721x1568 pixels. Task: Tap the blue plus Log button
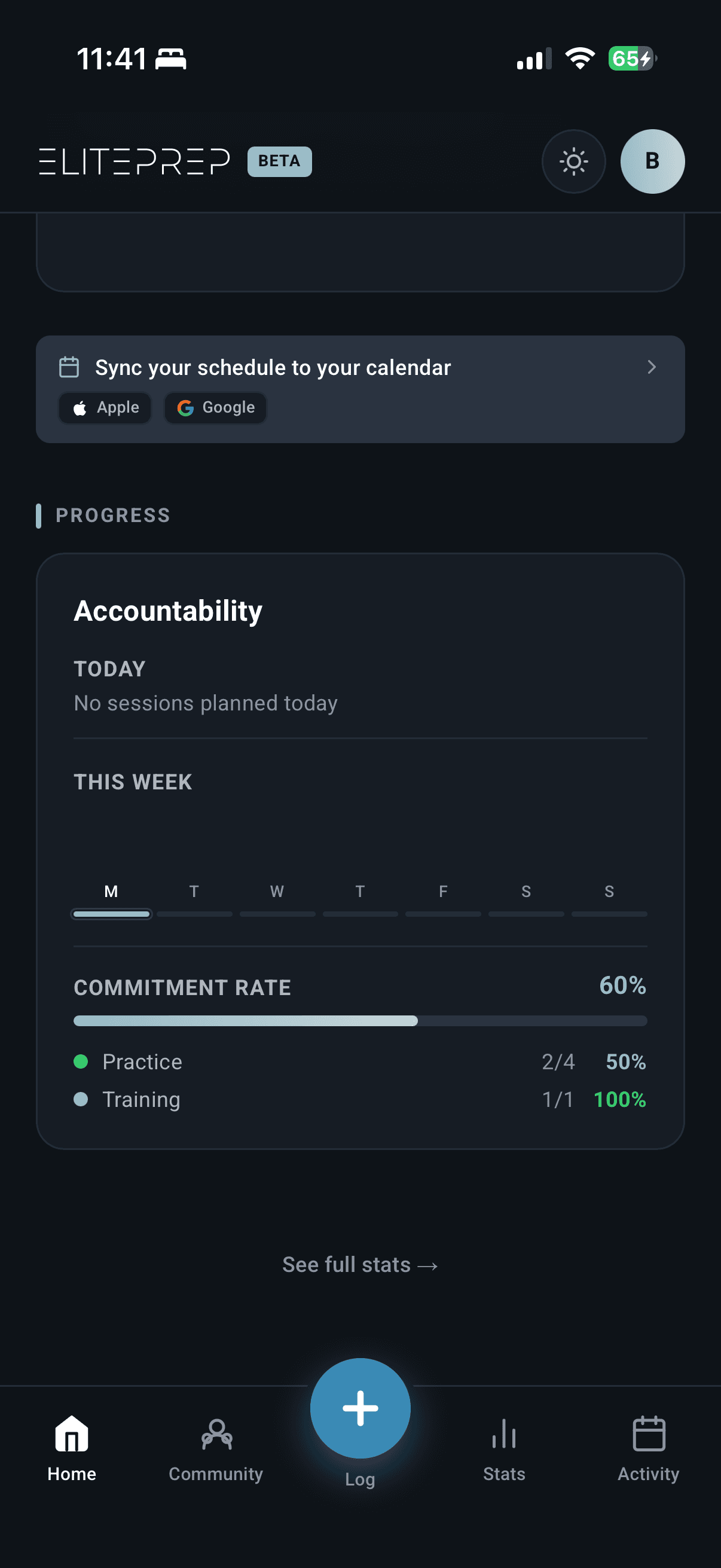pyautogui.click(x=360, y=1408)
